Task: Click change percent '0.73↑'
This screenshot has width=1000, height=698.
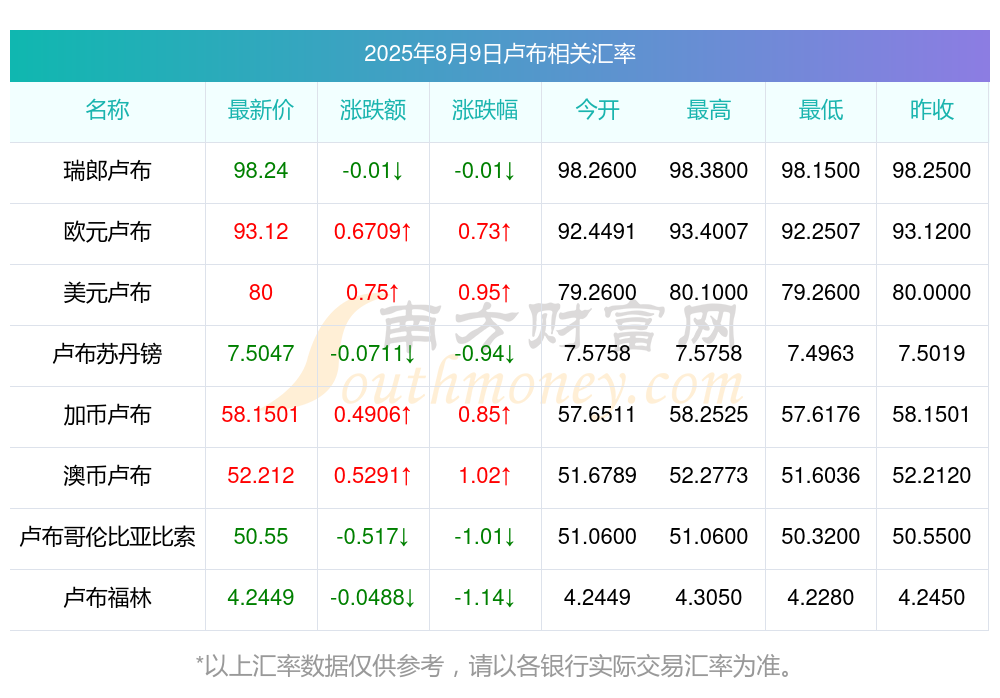Action: click(x=485, y=232)
